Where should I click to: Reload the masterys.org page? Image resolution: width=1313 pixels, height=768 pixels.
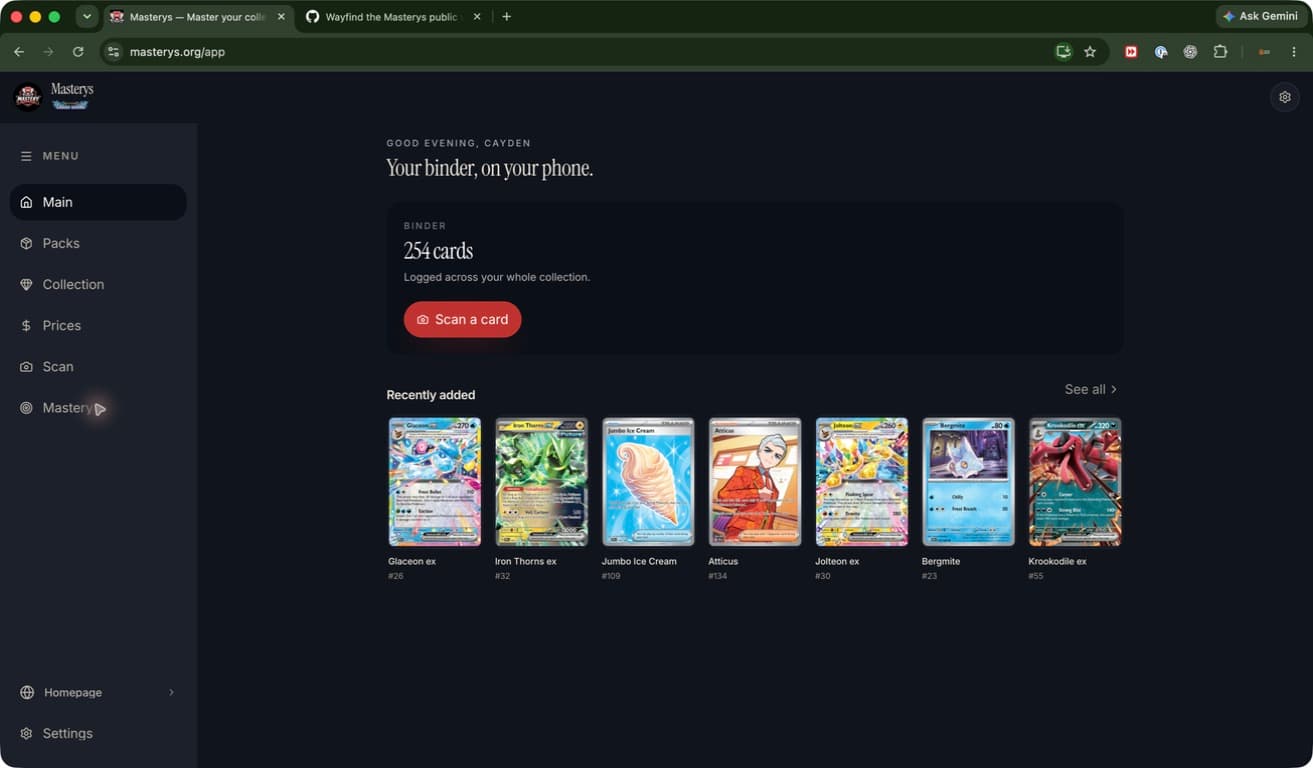78,51
